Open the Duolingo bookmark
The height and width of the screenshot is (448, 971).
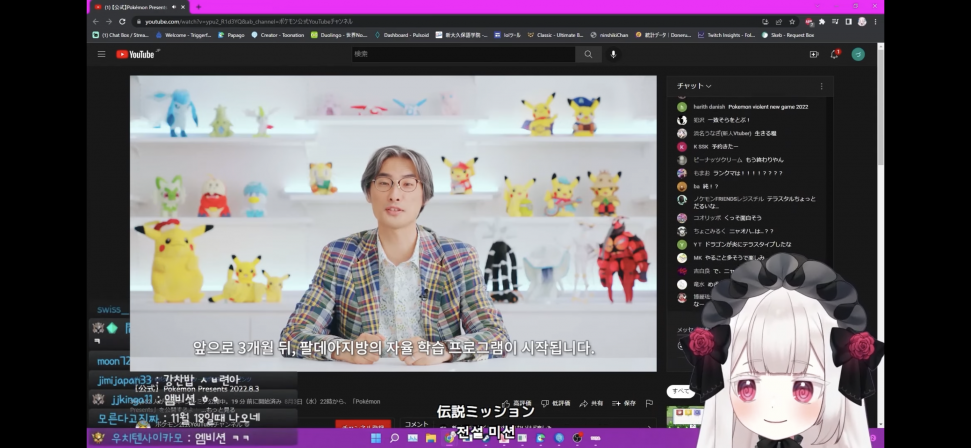[339, 35]
